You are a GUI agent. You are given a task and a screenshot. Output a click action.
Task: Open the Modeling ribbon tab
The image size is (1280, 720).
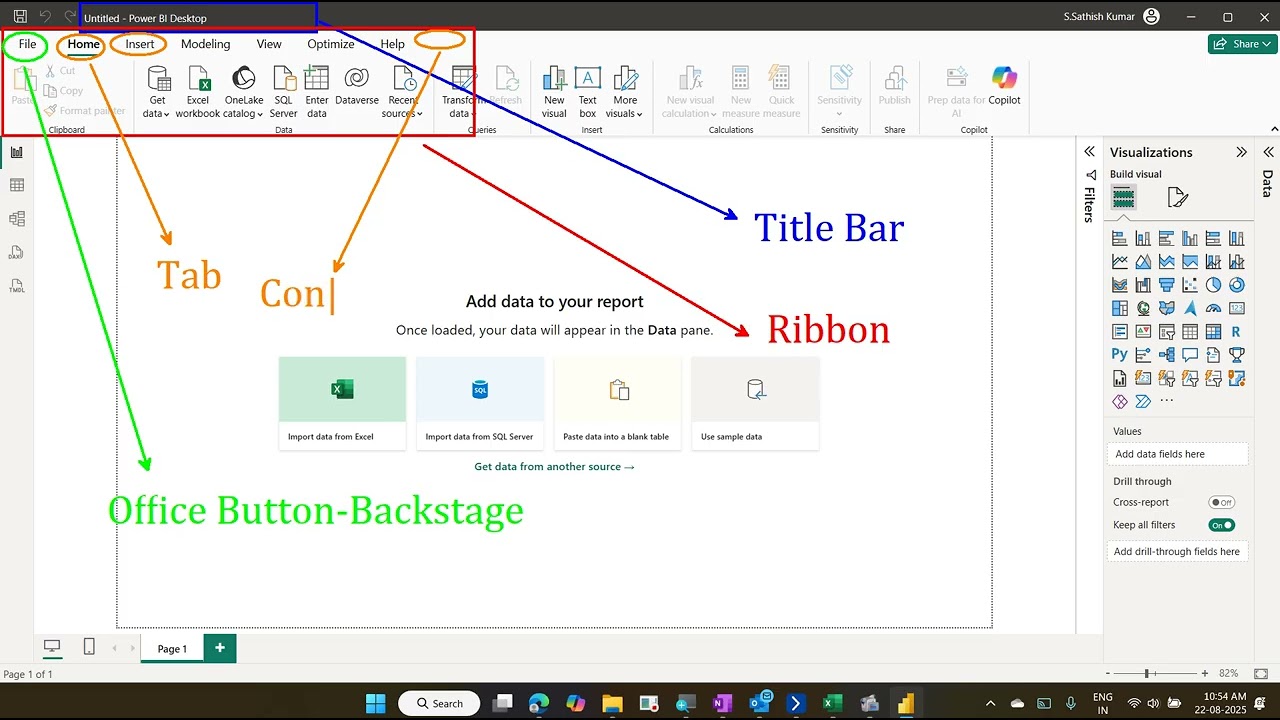(206, 44)
